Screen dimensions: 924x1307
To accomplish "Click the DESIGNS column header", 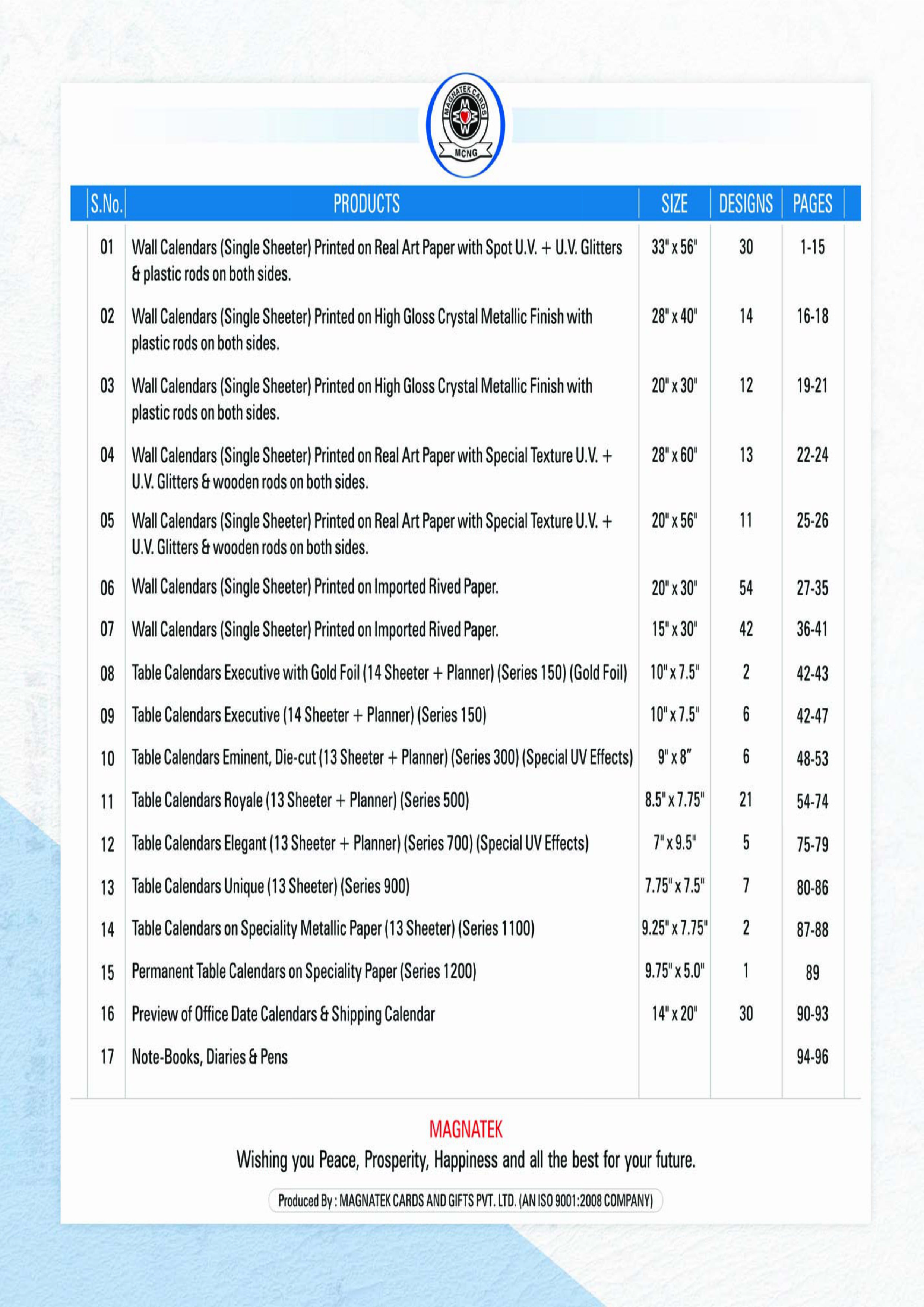I will click(745, 204).
